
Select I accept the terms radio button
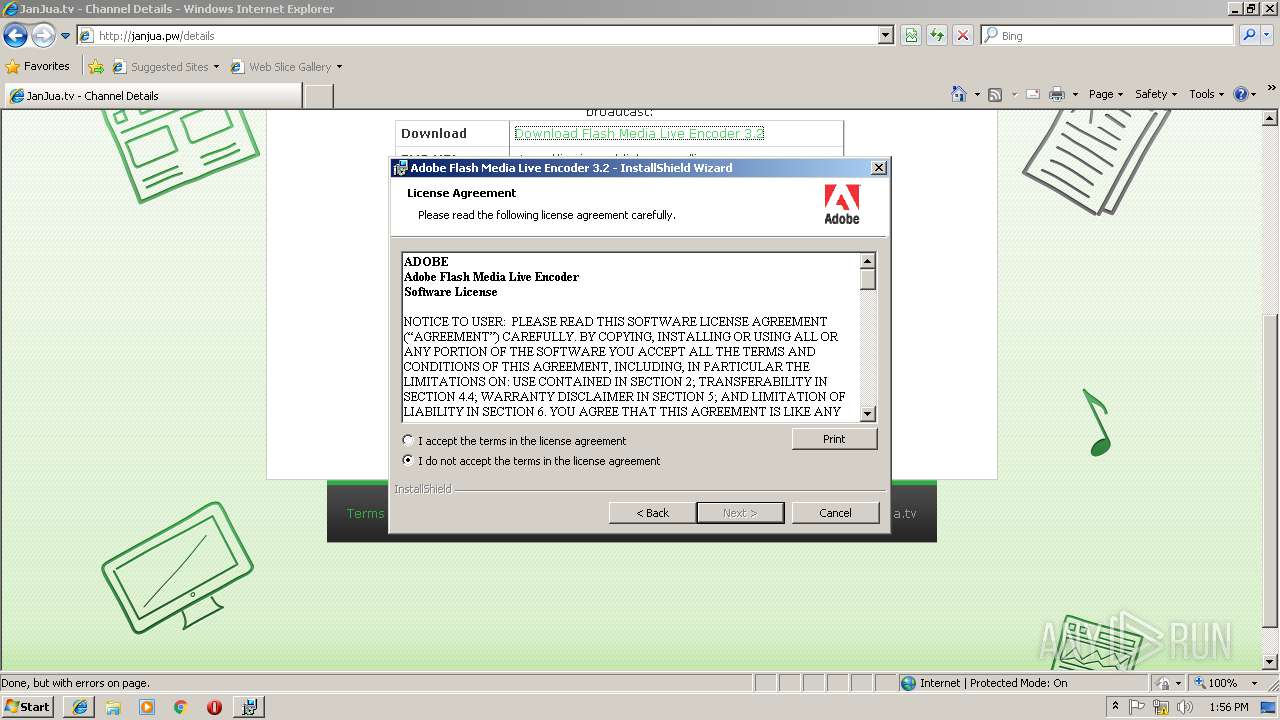408,440
